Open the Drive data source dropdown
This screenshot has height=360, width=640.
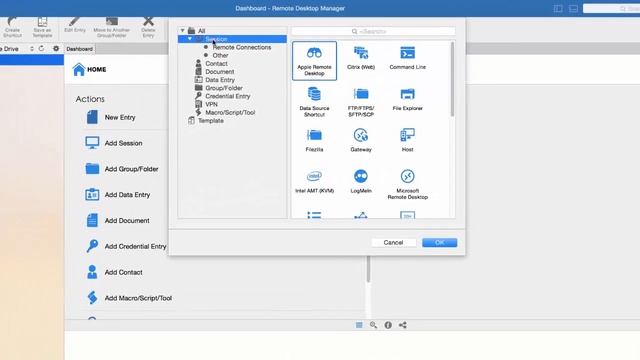32,49
